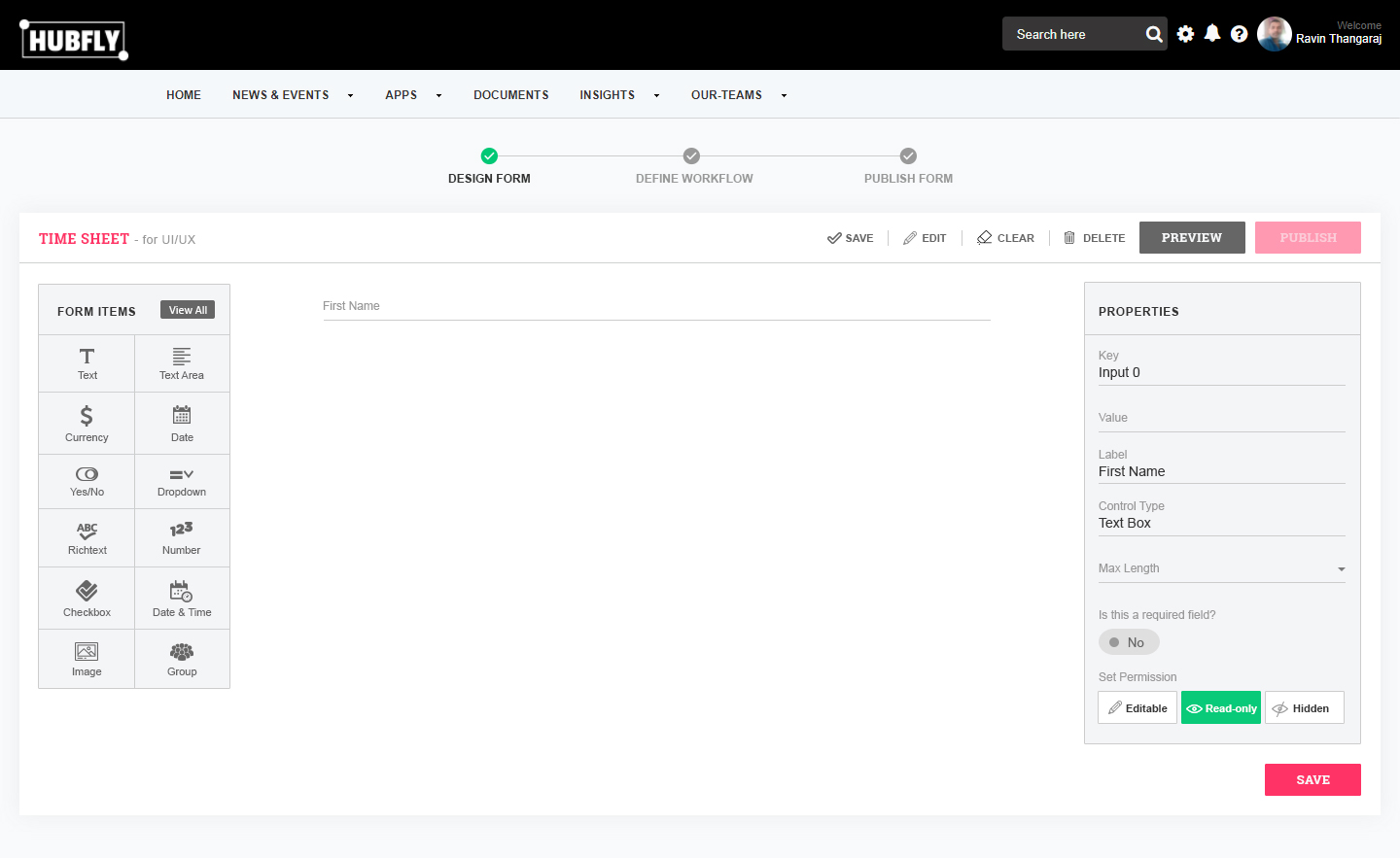Add a Date form item
The width and height of the screenshot is (1400, 858).
pyautogui.click(x=182, y=424)
